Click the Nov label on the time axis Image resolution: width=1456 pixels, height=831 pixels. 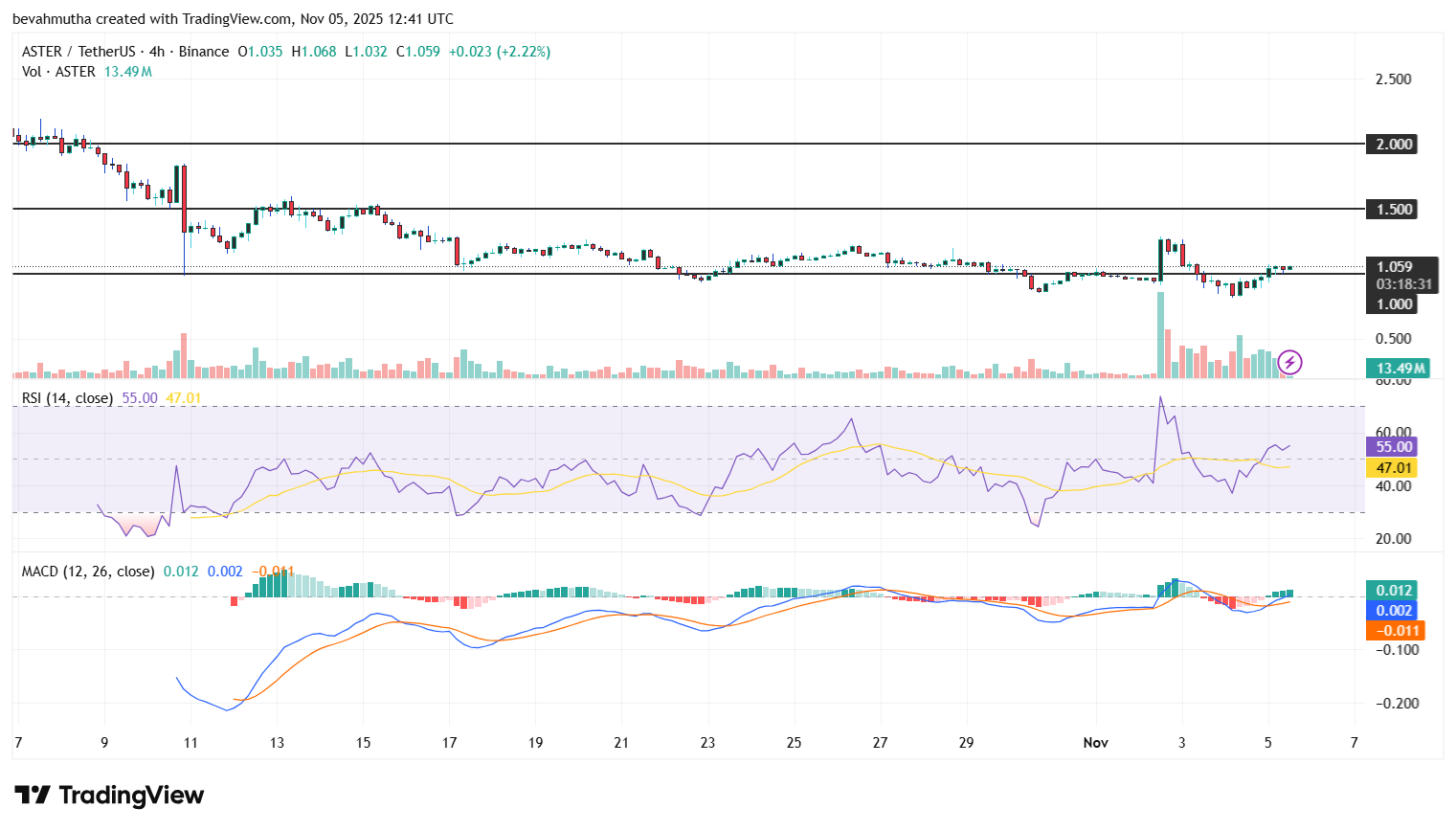click(1095, 742)
